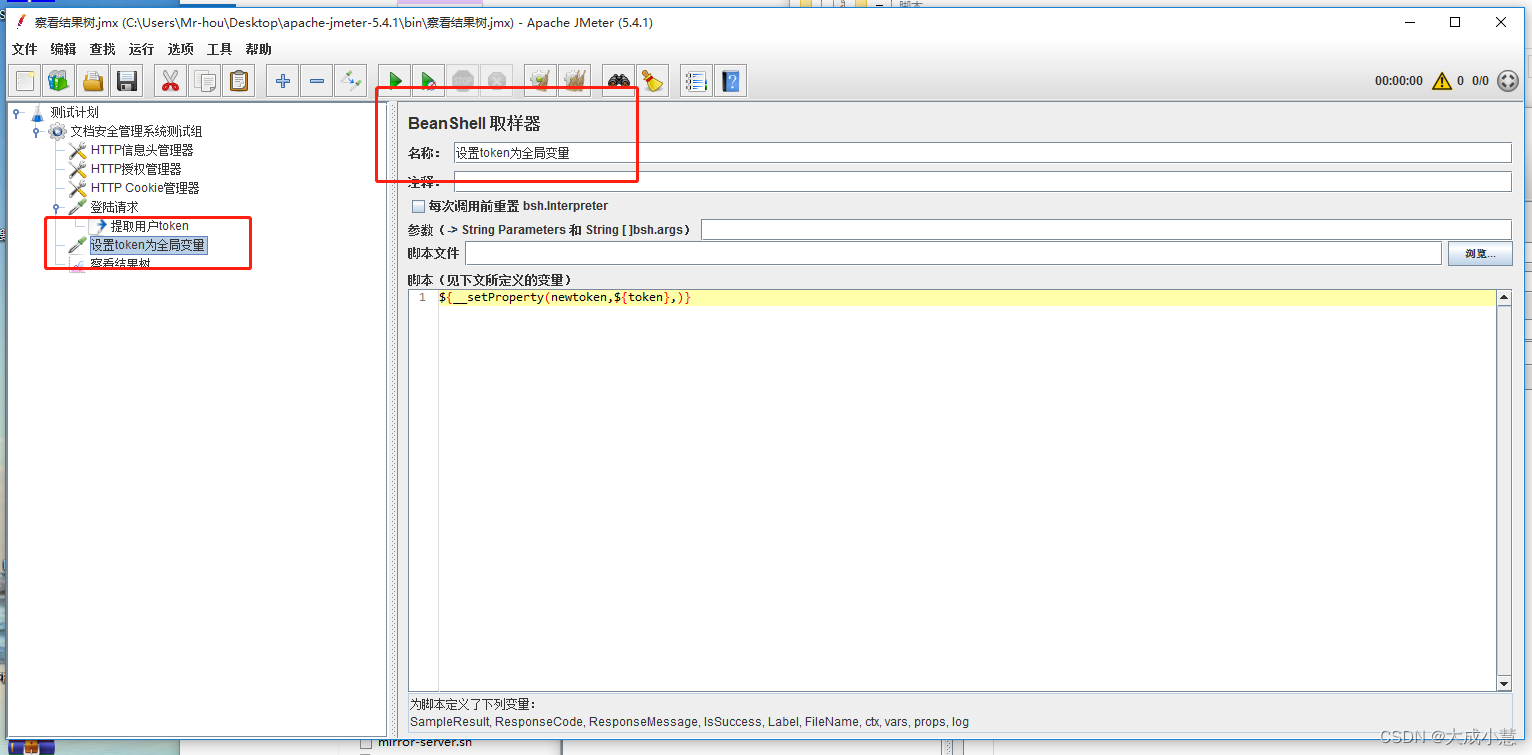Open Help with the question-mark book icon

click(731, 81)
